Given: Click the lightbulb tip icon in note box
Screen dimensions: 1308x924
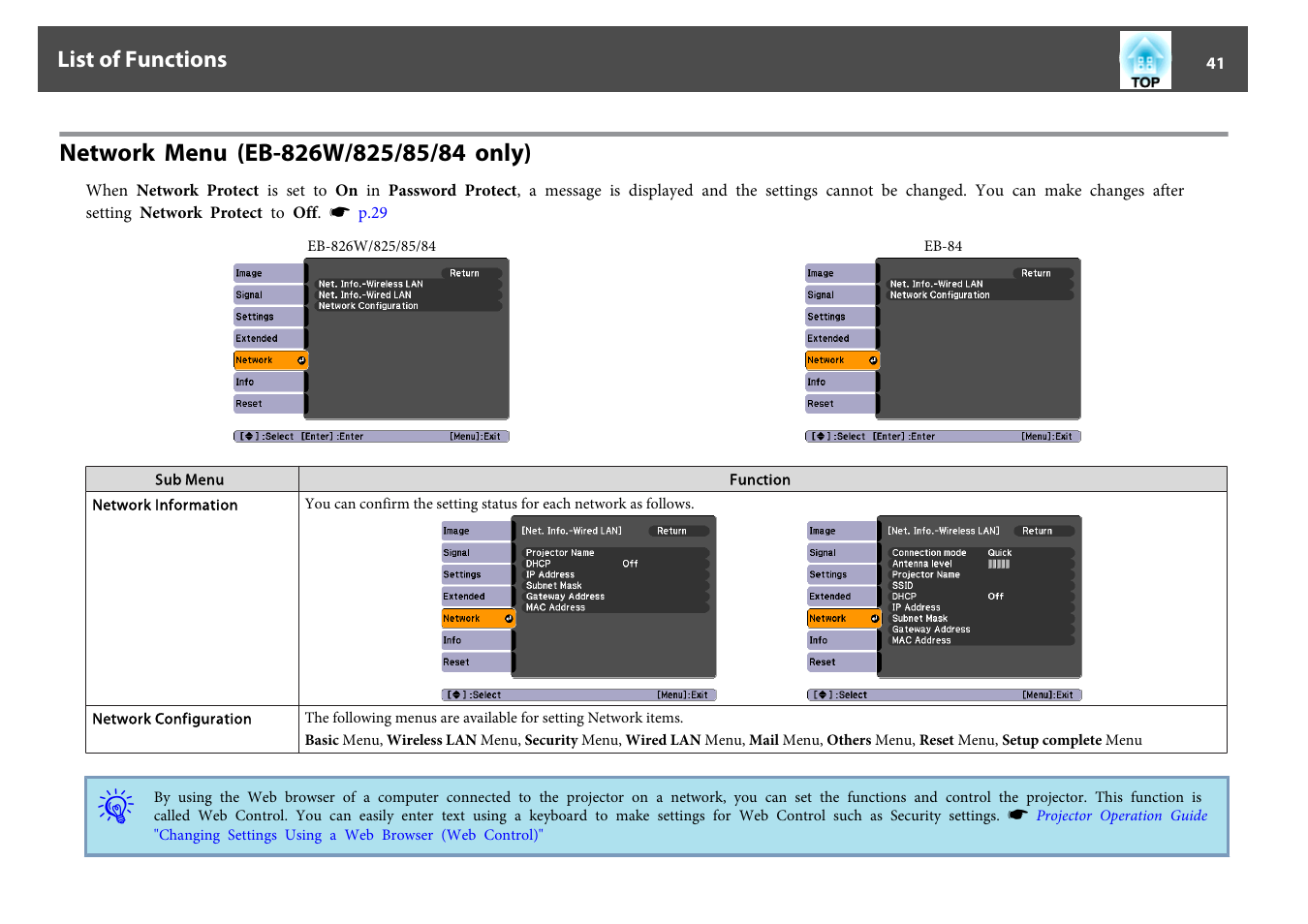Looking at the screenshot, I should click(x=116, y=806).
